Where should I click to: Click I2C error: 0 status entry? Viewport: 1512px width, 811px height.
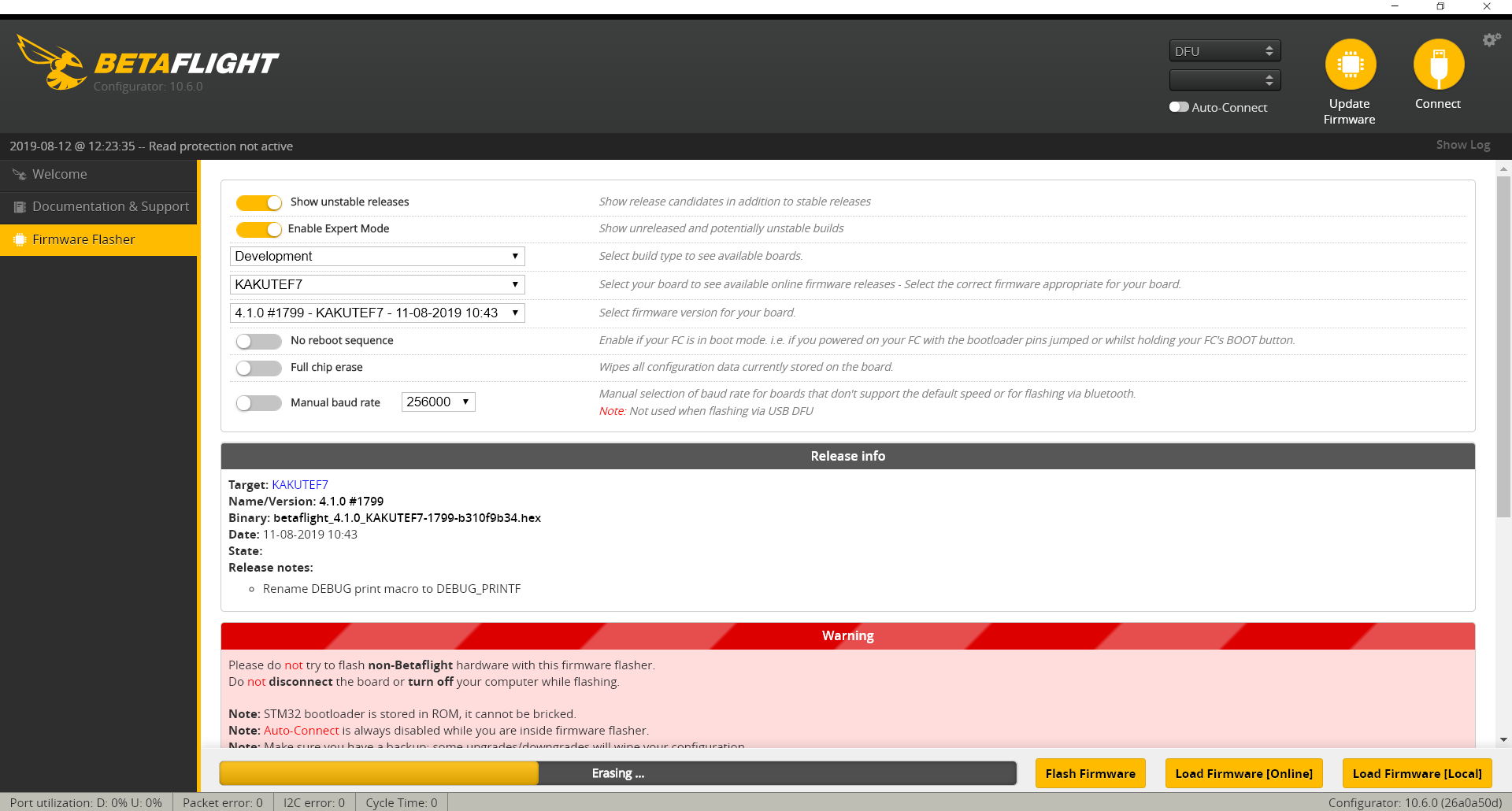click(x=314, y=802)
